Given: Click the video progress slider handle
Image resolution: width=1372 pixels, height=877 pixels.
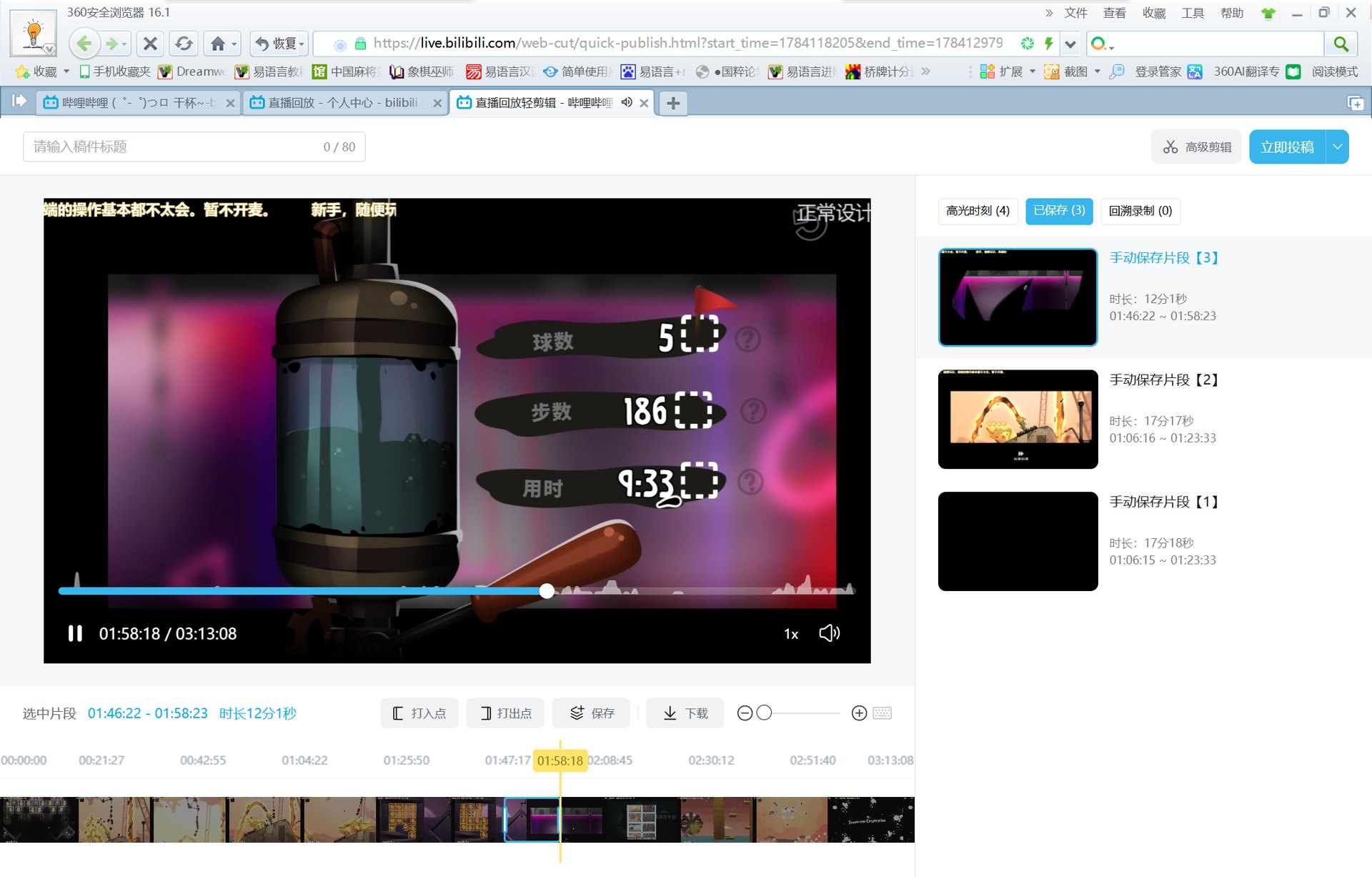Looking at the screenshot, I should click(x=547, y=590).
